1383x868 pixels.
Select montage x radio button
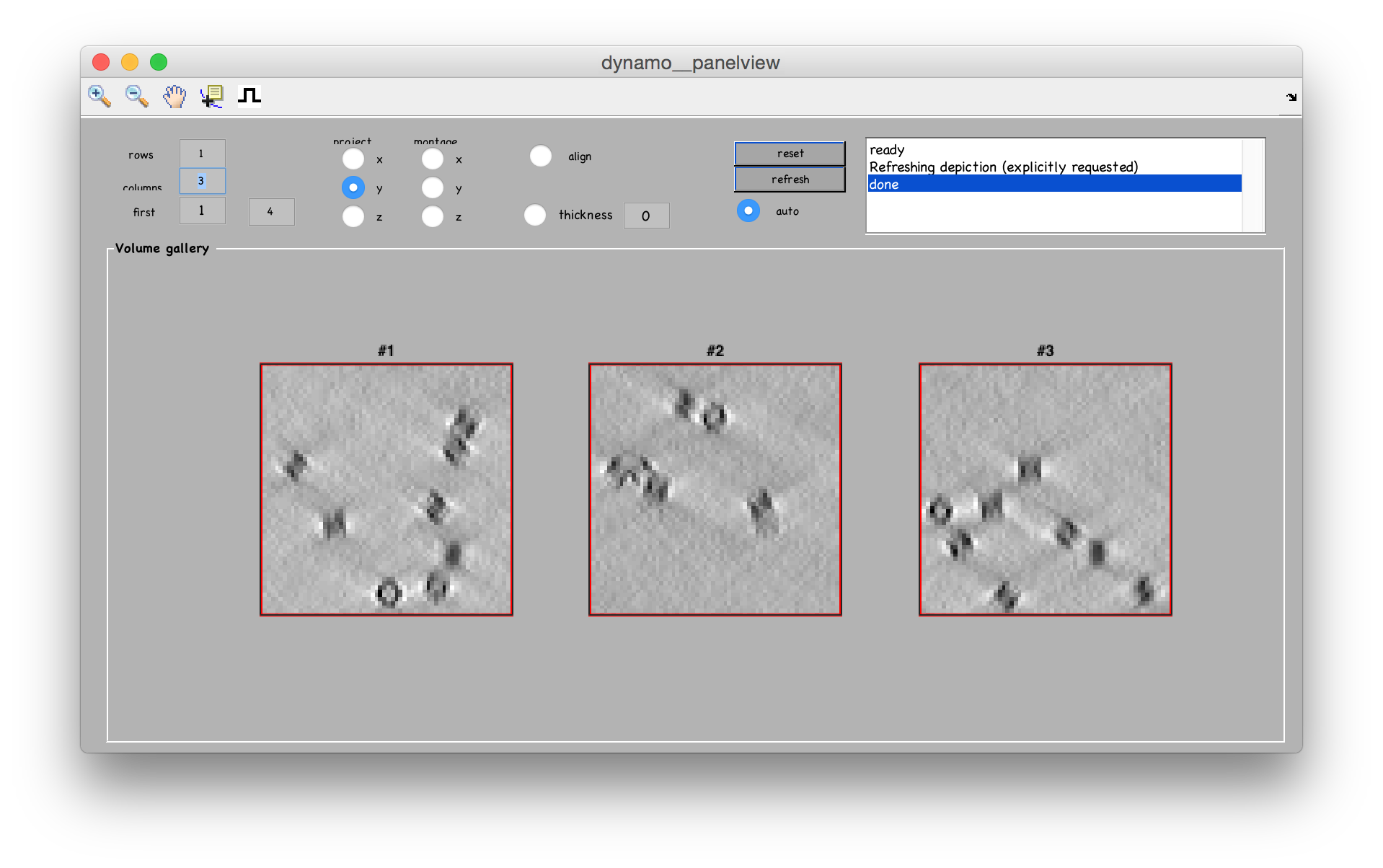(433, 159)
